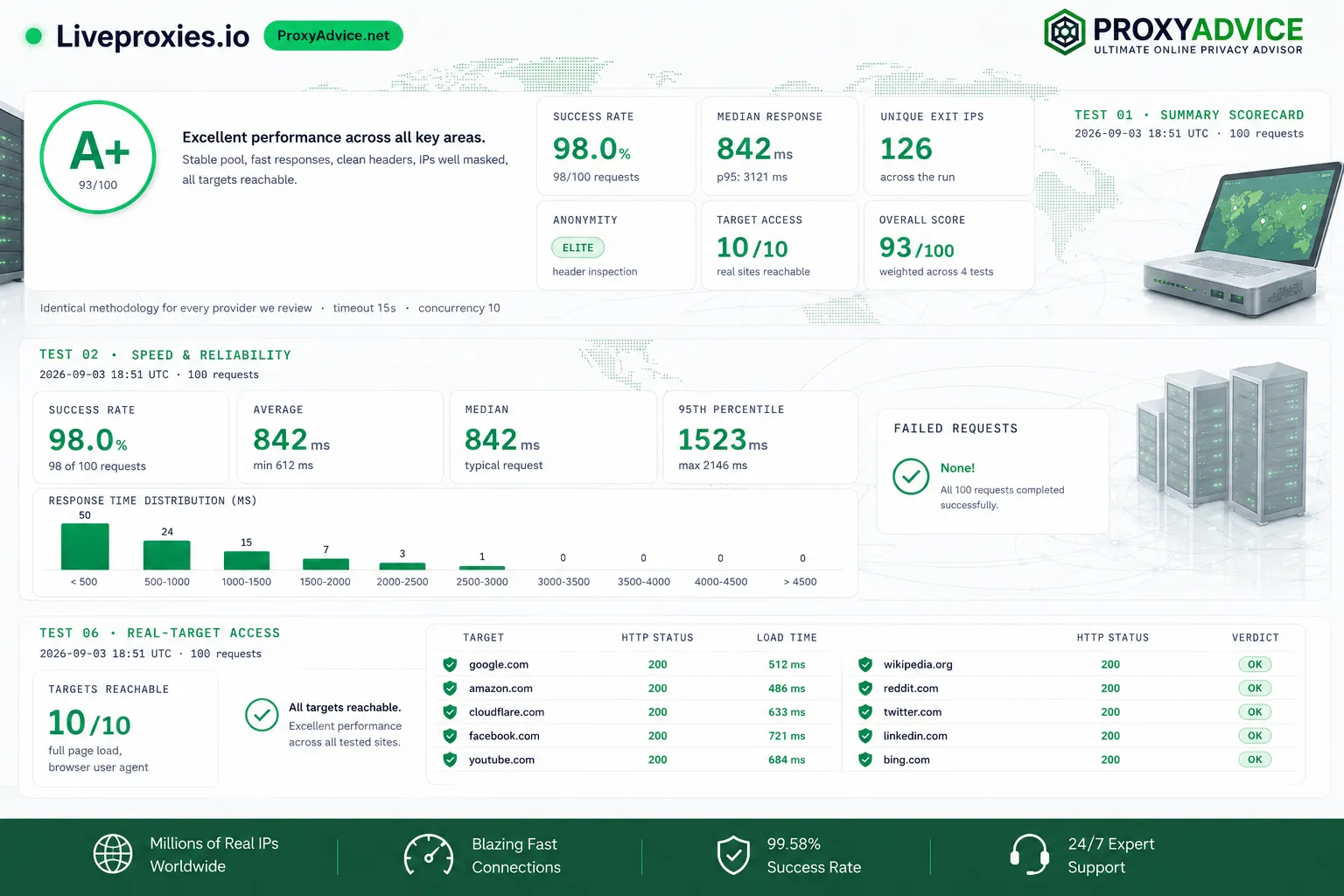This screenshot has height=896, width=1344.
Task: Click the ProxyAdvice.net green badge
Action: pos(333,36)
